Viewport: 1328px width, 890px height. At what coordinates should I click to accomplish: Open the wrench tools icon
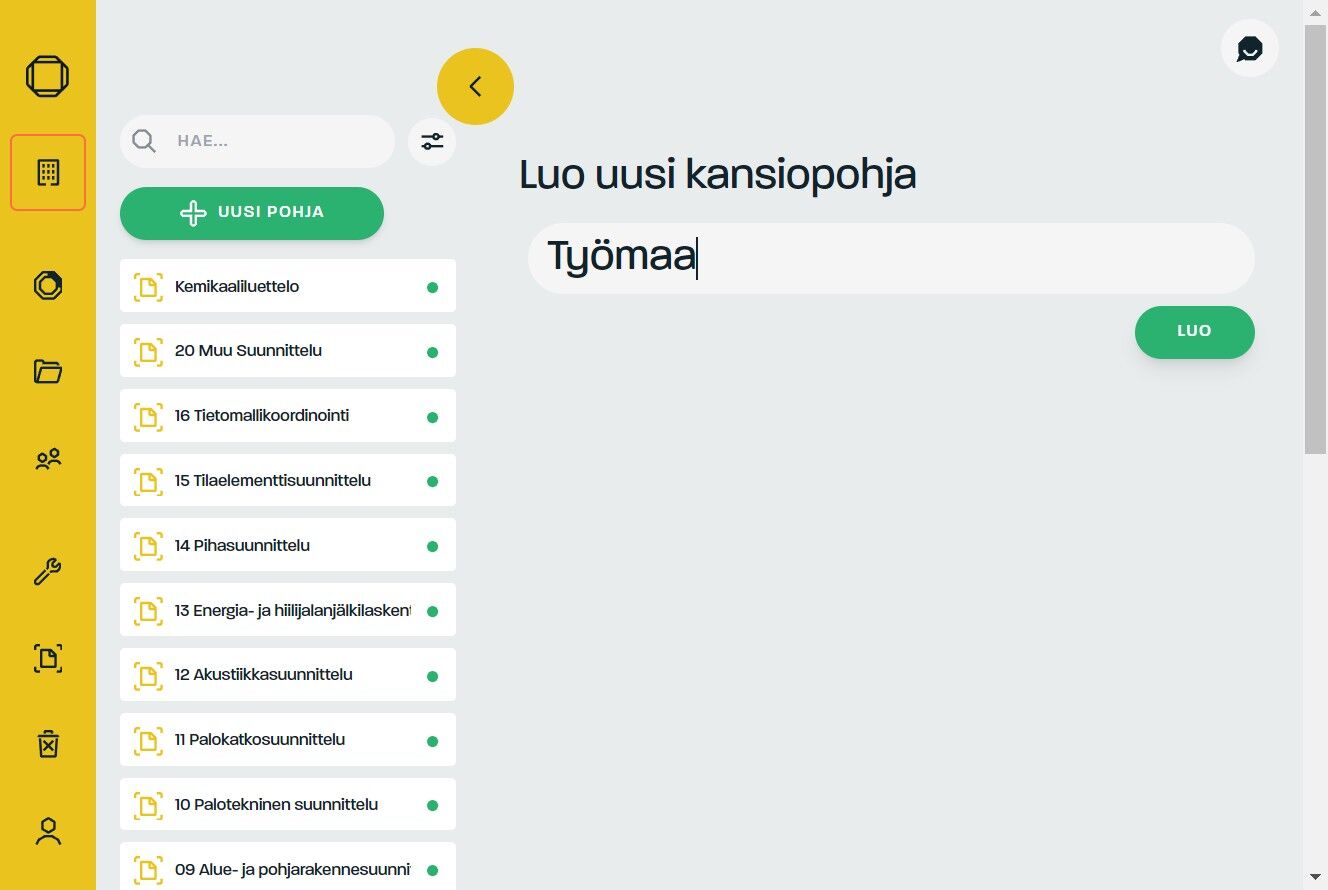[48, 572]
